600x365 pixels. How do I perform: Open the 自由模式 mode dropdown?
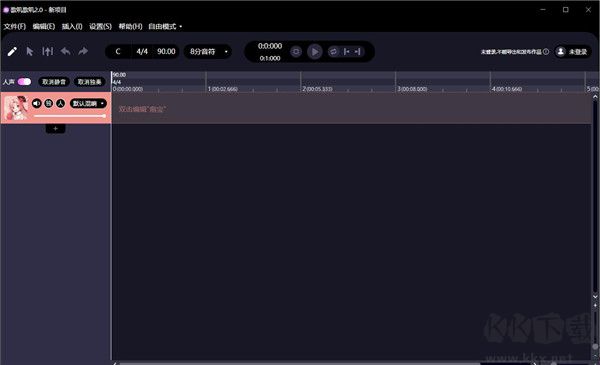165,26
